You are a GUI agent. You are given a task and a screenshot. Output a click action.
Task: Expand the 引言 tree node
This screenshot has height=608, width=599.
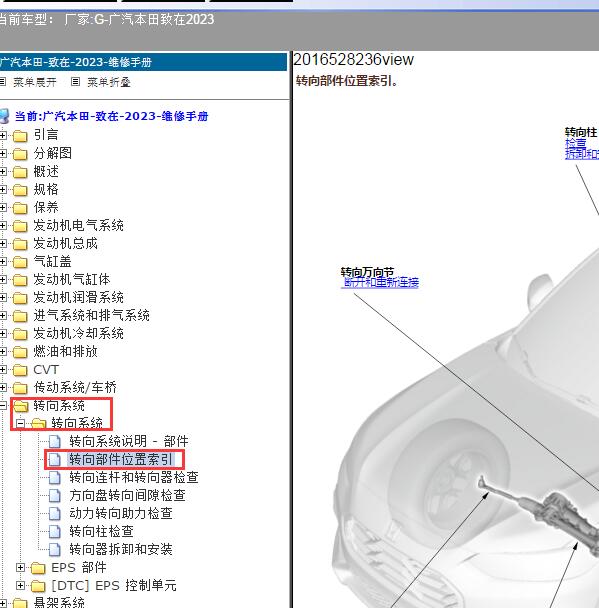3,135
